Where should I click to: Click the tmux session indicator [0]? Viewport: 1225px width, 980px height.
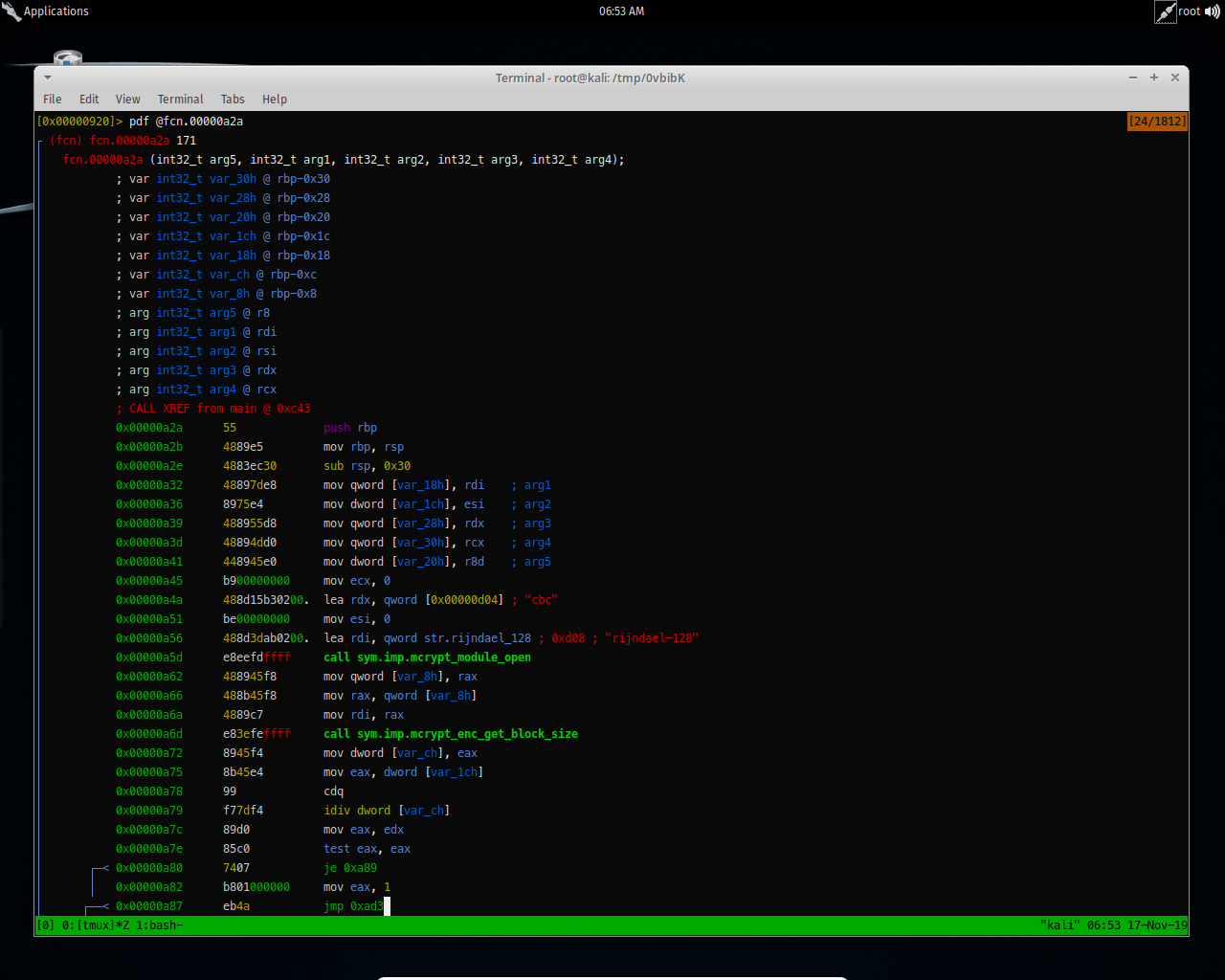pyautogui.click(x=45, y=925)
